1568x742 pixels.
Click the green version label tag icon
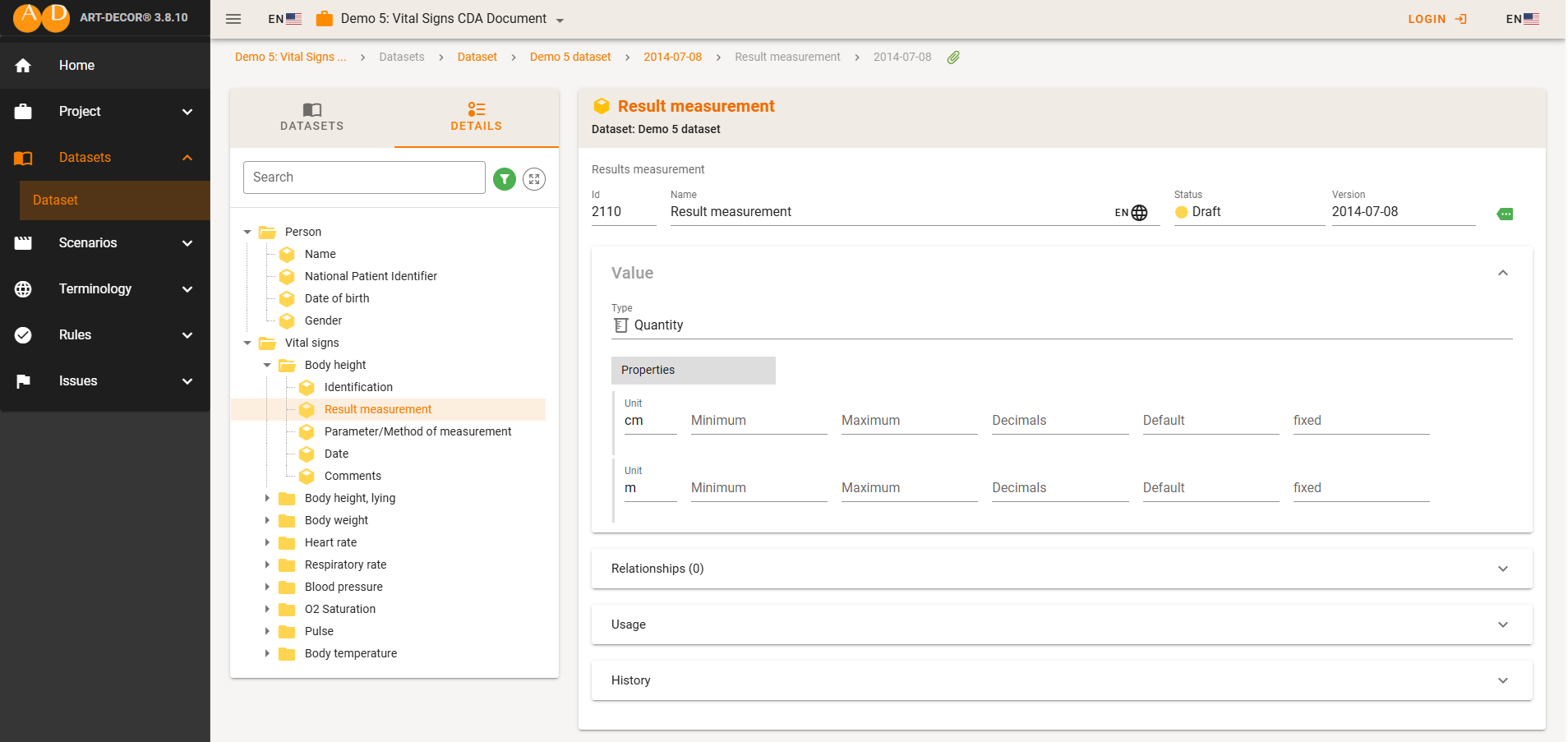click(x=1505, y=214)
